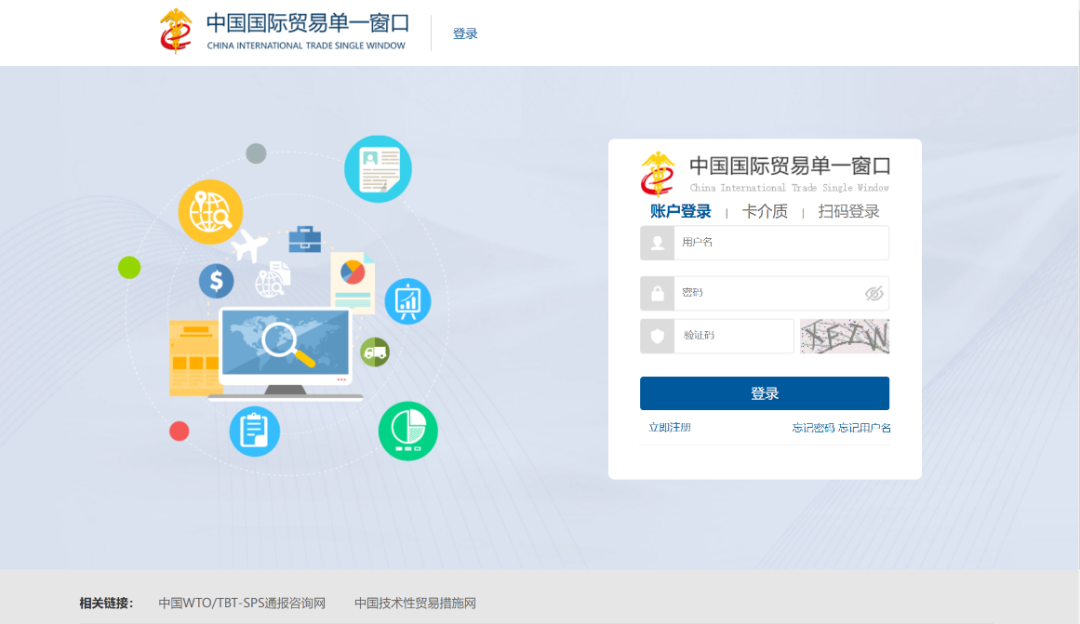Click the shield icon beside captcha field

(x=657, y=336)
